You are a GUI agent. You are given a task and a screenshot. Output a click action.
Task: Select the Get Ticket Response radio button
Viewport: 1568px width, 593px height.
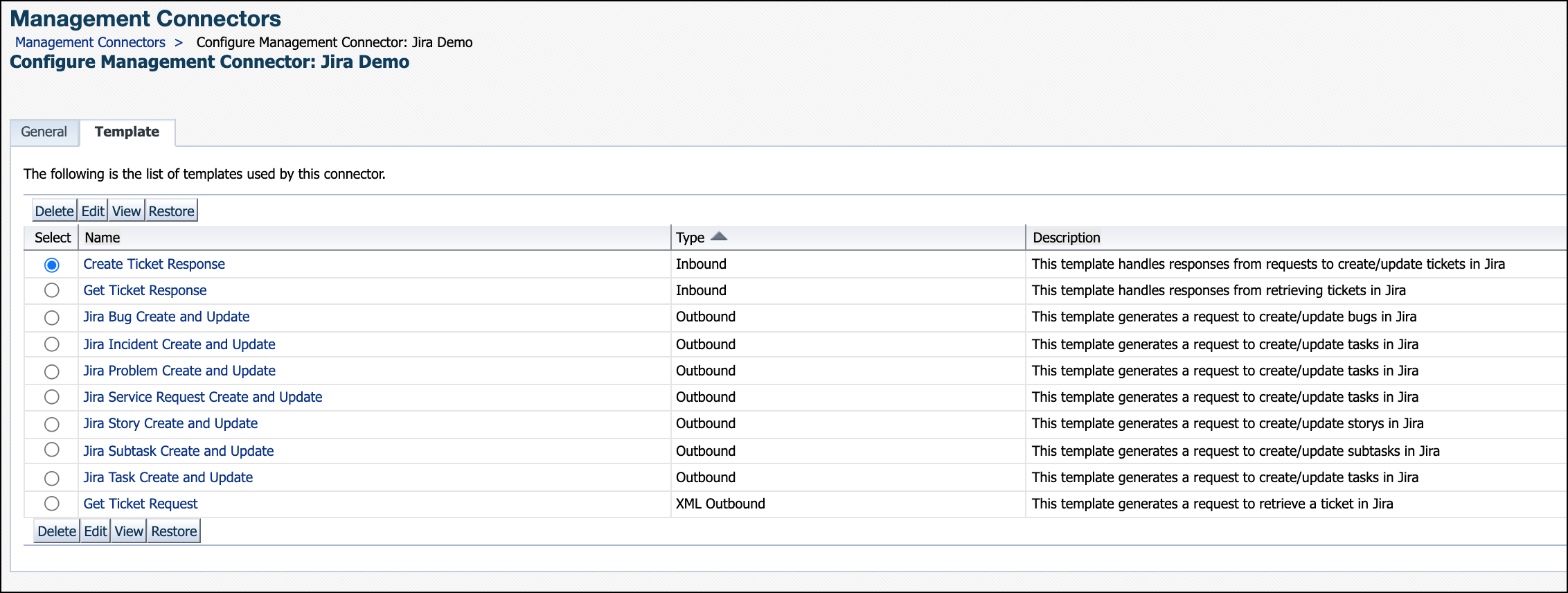click(x=52, y=291)
